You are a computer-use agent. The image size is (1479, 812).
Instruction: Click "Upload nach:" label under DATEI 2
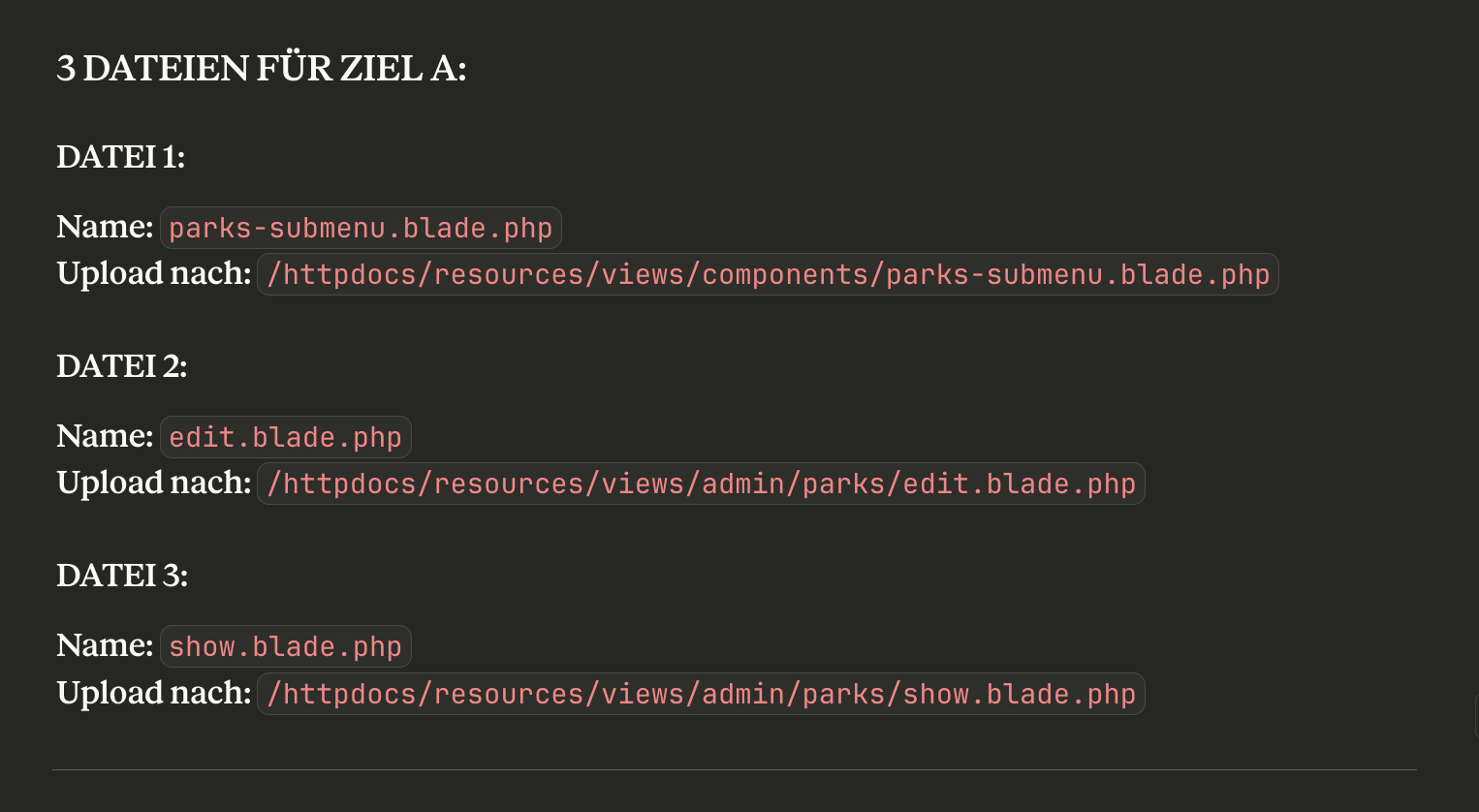(x=154, y=484)
